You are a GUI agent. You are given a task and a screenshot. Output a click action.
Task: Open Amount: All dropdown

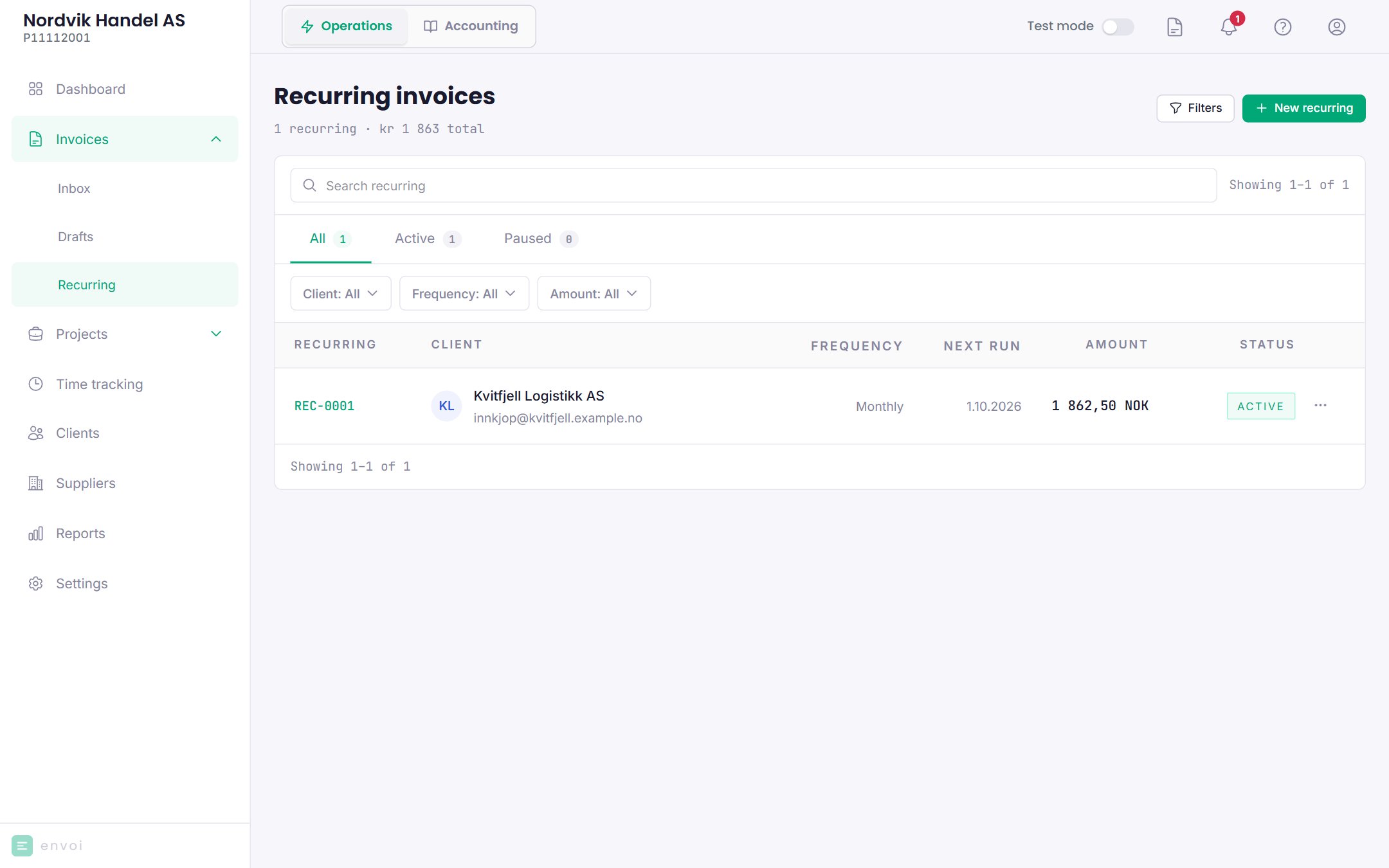(594, 293)
